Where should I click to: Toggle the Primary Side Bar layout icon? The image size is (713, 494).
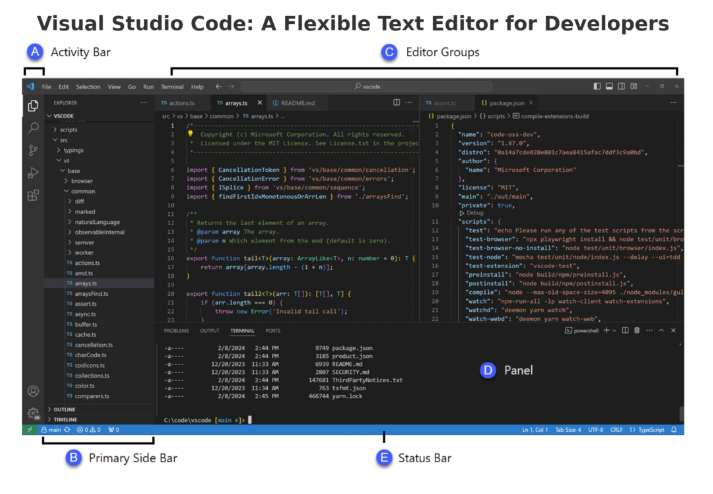point(597,86)
